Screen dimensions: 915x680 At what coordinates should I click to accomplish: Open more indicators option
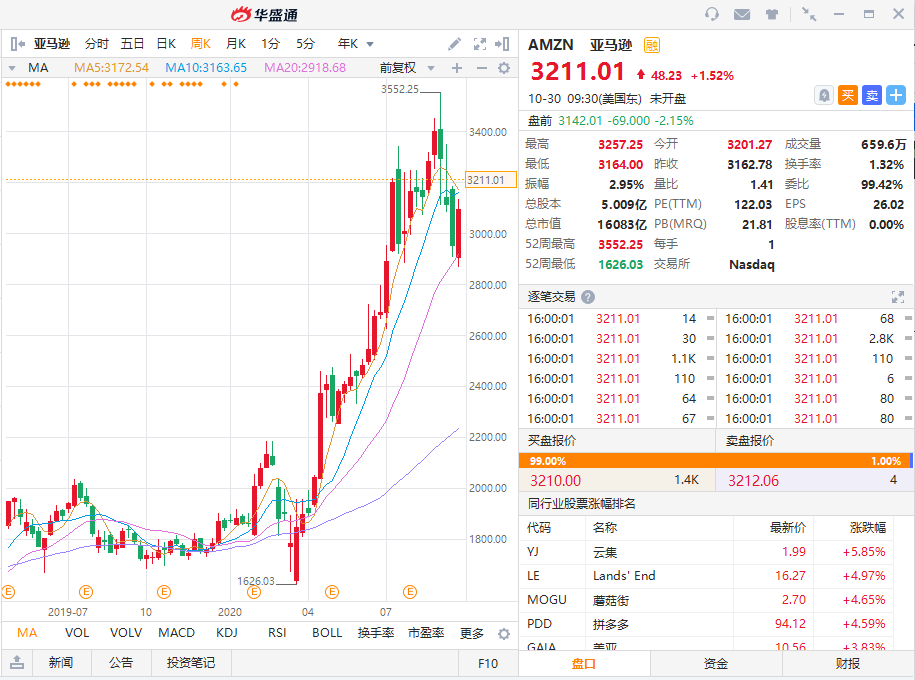pyautogui.click(x=472, y=633)
